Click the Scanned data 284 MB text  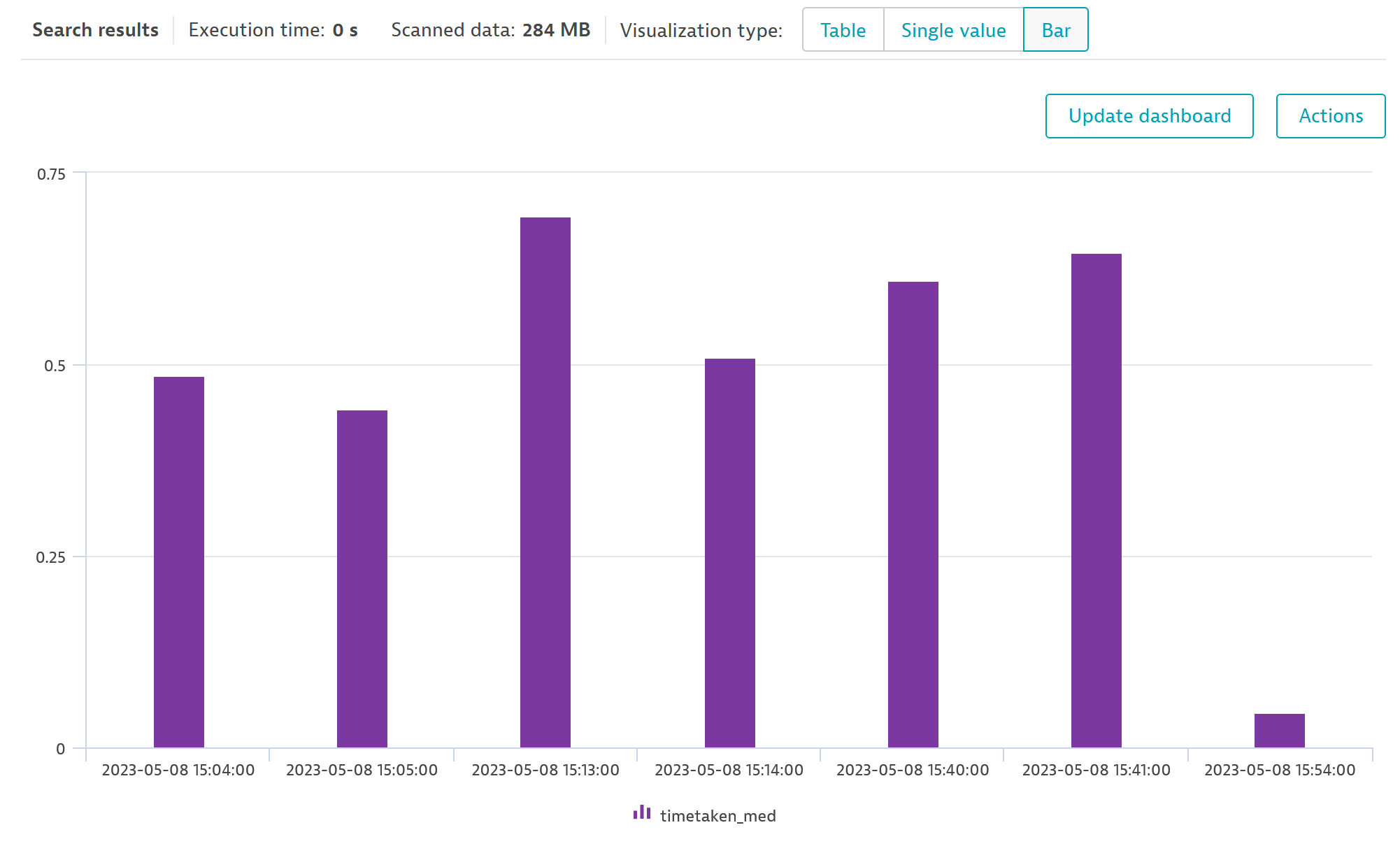click(x=490, y=30)
